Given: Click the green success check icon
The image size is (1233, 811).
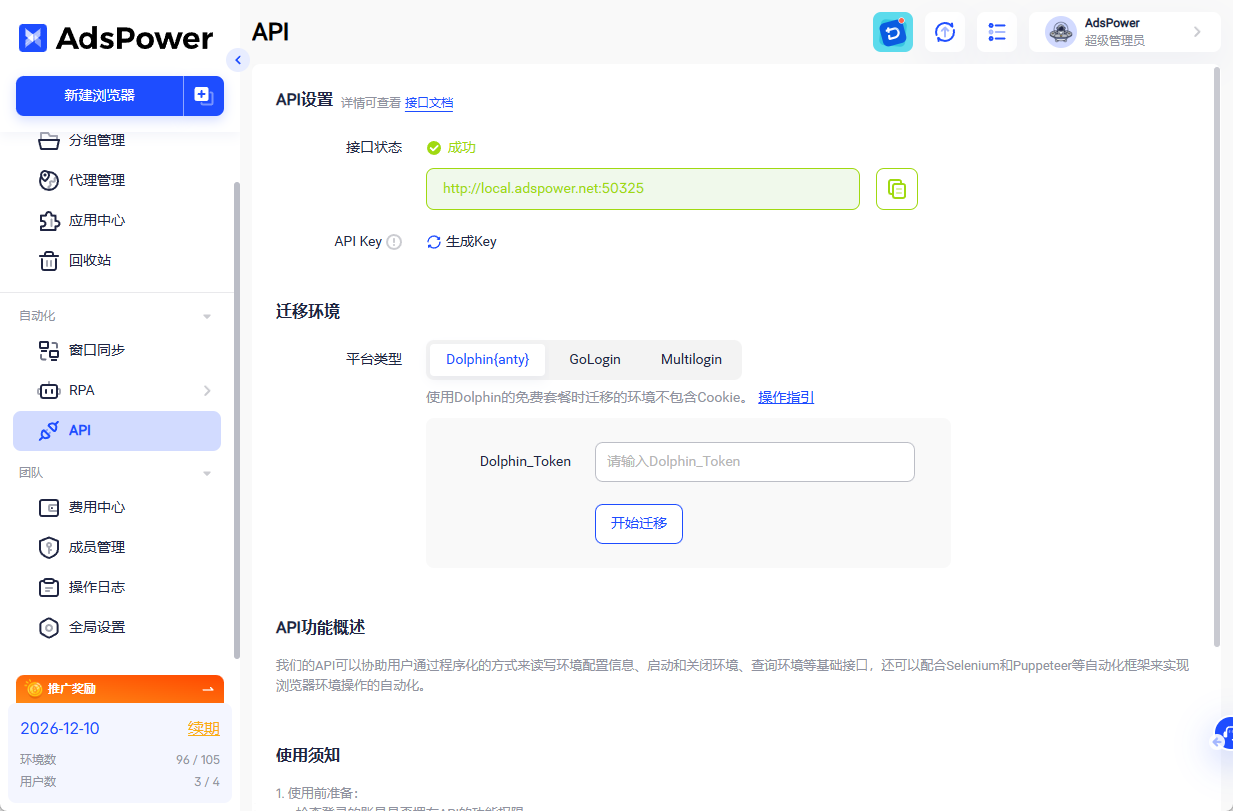Looking at the screenshot, I should (434, 148).
